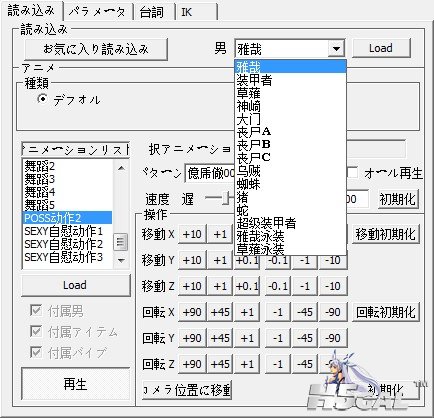Select 舞蹈4 in the animation list
The image size is (434, 418).
click(x=67, y=192)
